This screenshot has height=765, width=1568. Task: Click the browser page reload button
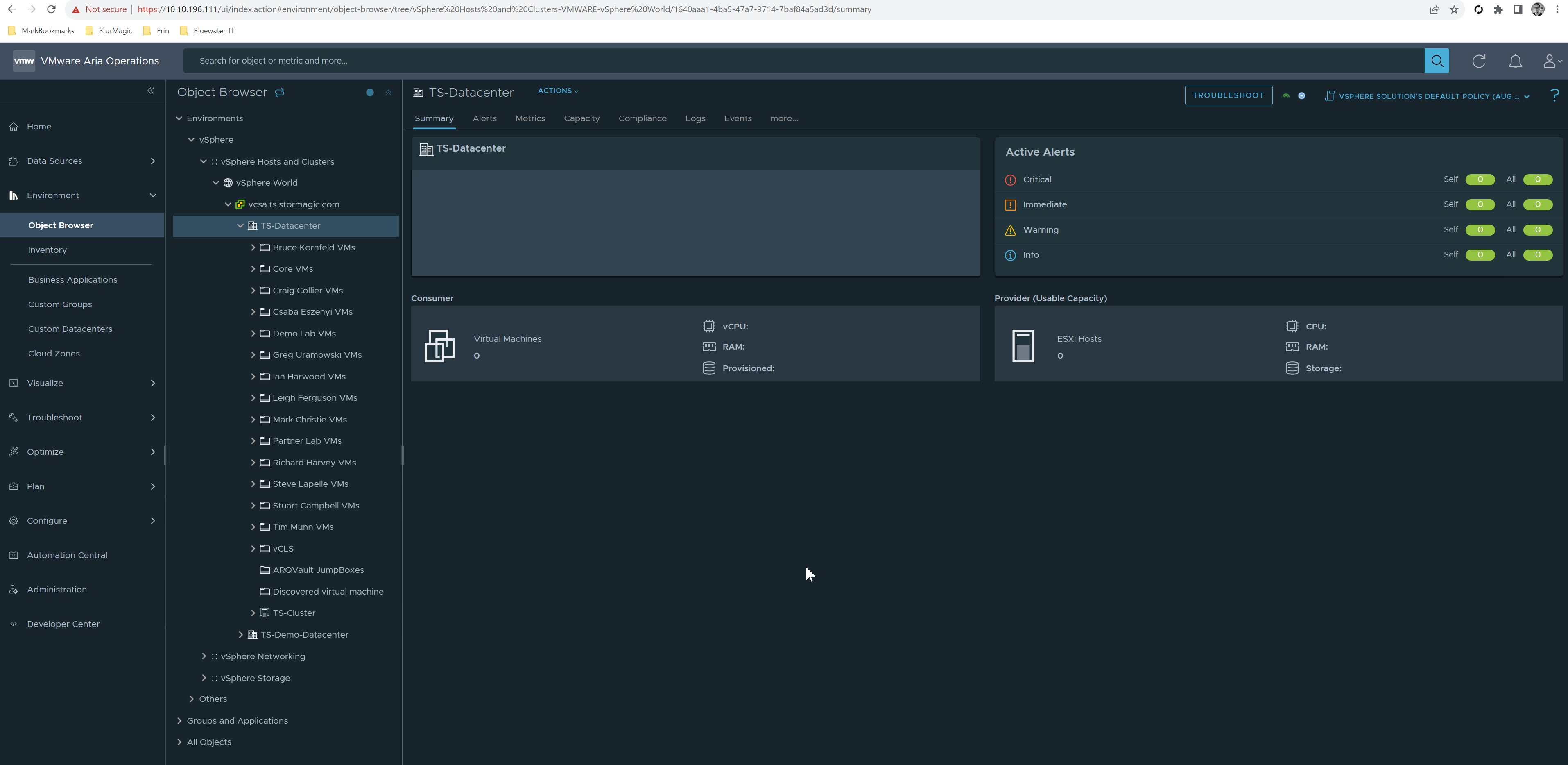click(x=51, y=9)
